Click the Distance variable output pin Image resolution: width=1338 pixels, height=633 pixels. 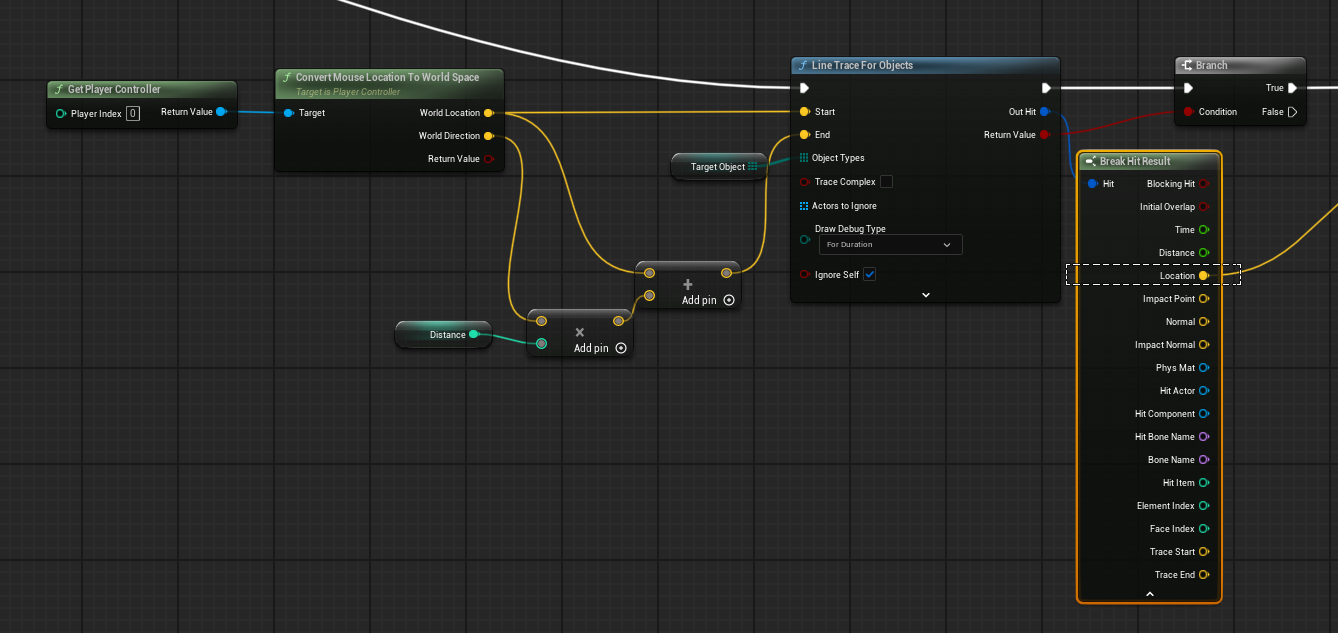pos(474,334)
